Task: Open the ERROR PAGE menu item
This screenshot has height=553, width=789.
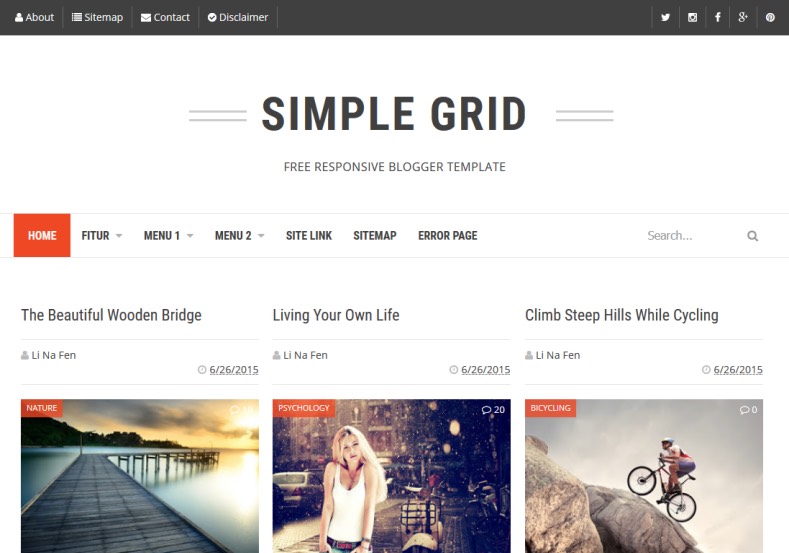Action: coord(447,235)
